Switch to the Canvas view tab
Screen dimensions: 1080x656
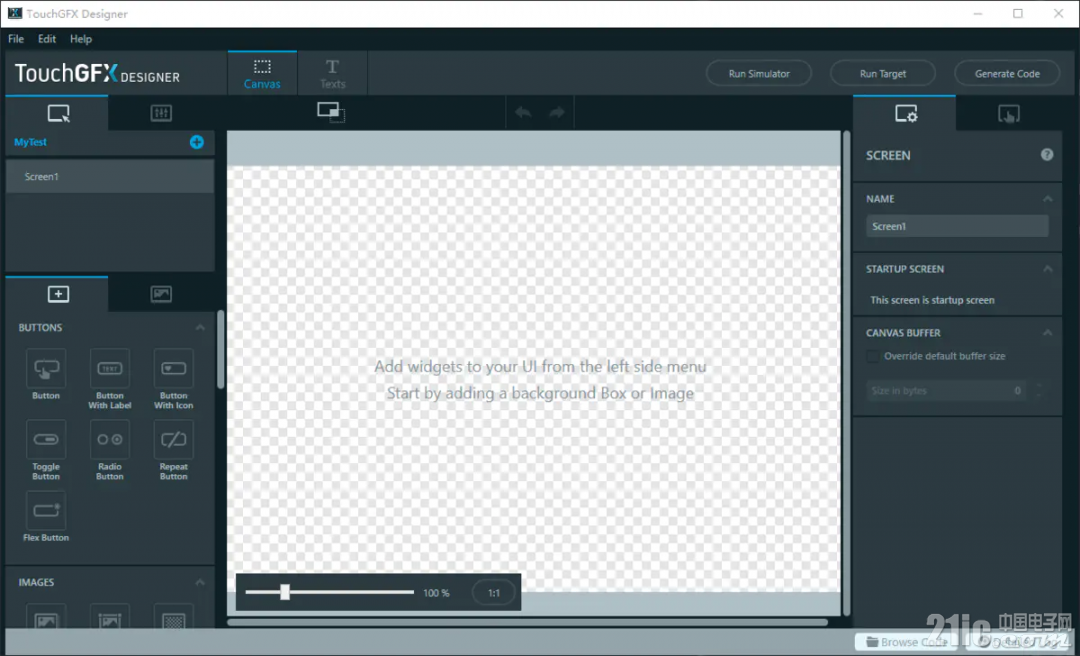(x=262, y=74)
